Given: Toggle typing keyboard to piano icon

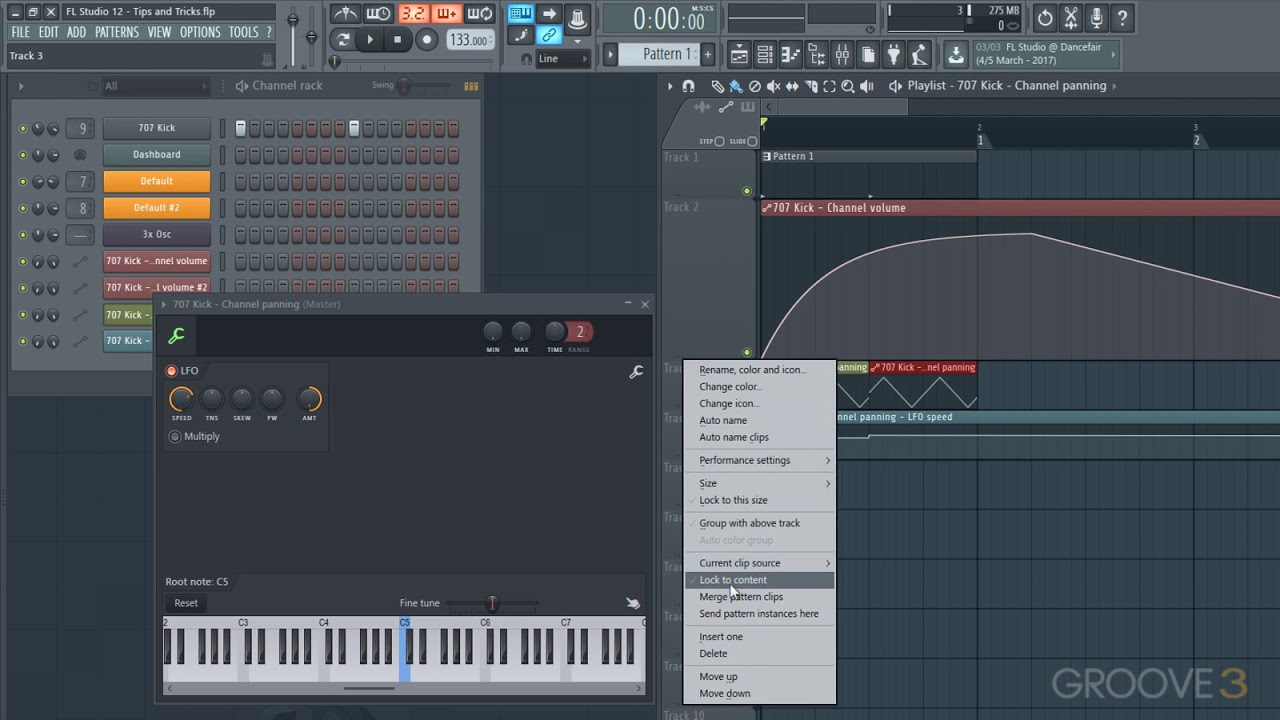Looking at the screenshot, I should click(x=521, y=14).
